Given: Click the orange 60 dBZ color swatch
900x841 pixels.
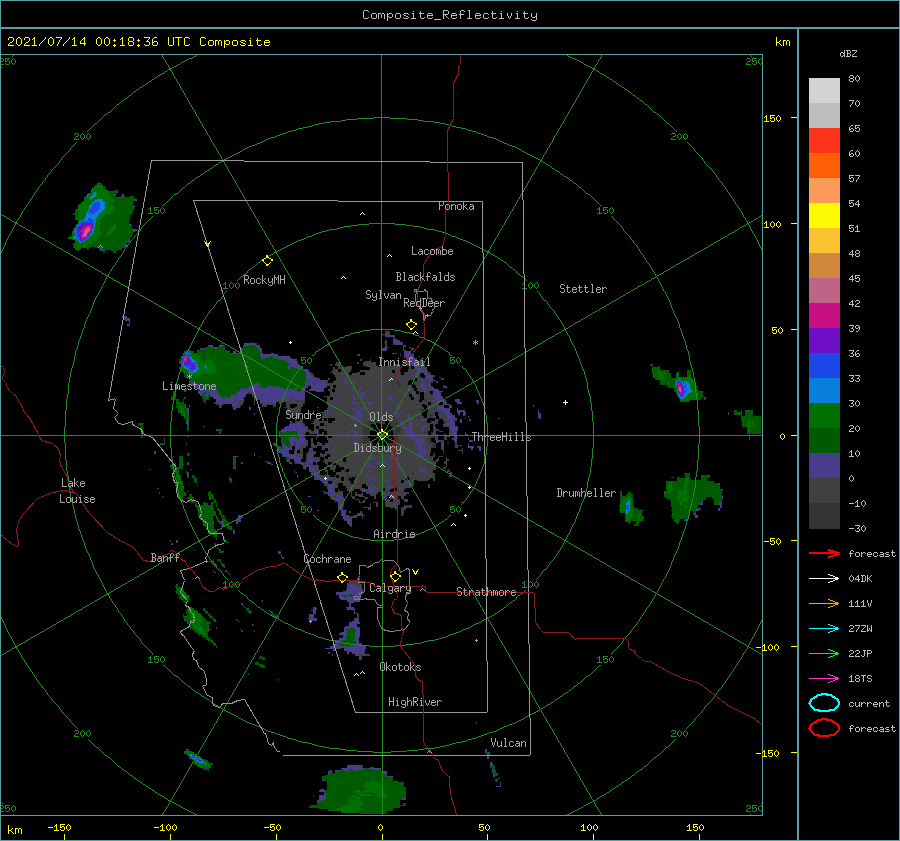Looking at the screenshot, I should click(824, 165).
